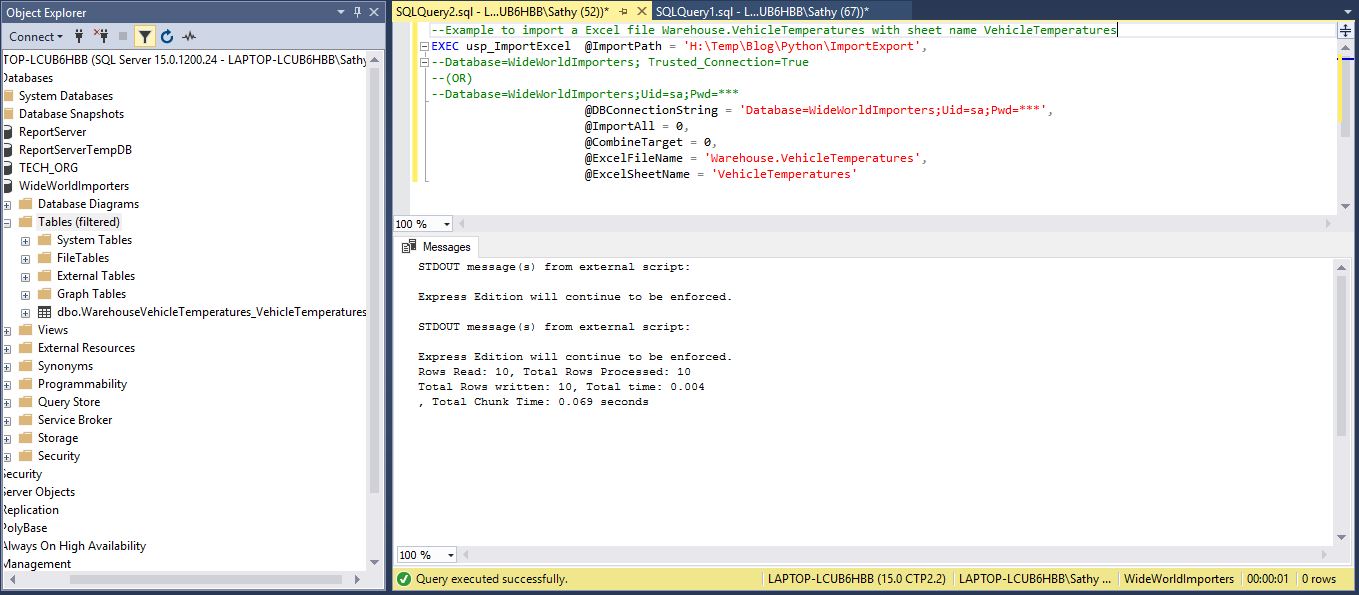
Task: Click the Tables (filtered) folder icon
Action: point(25,222)
